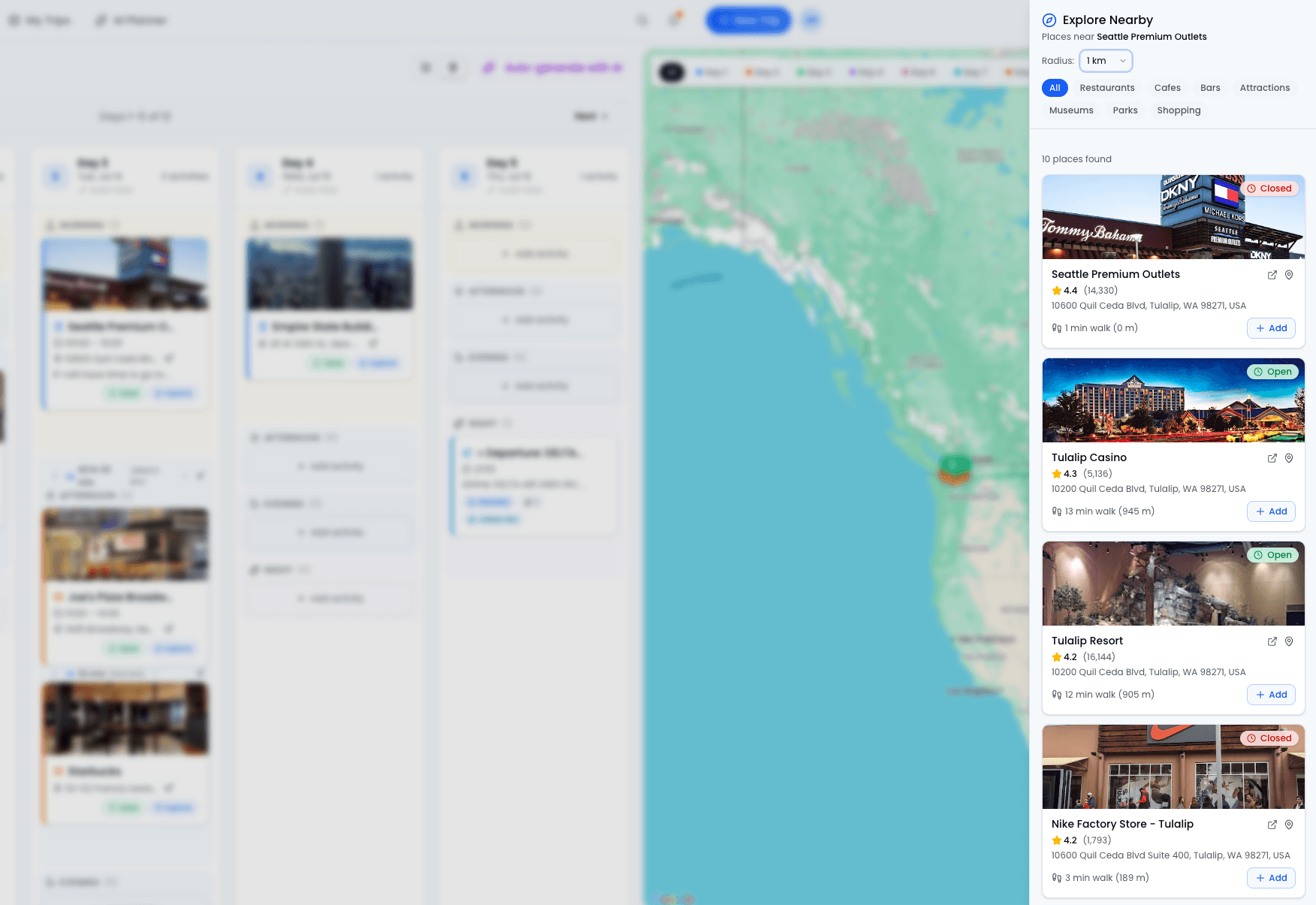The width and height of the screenshot is (1316, 905).
Task: Click the Nike Factory Store photo
Action: point(1173,767)
